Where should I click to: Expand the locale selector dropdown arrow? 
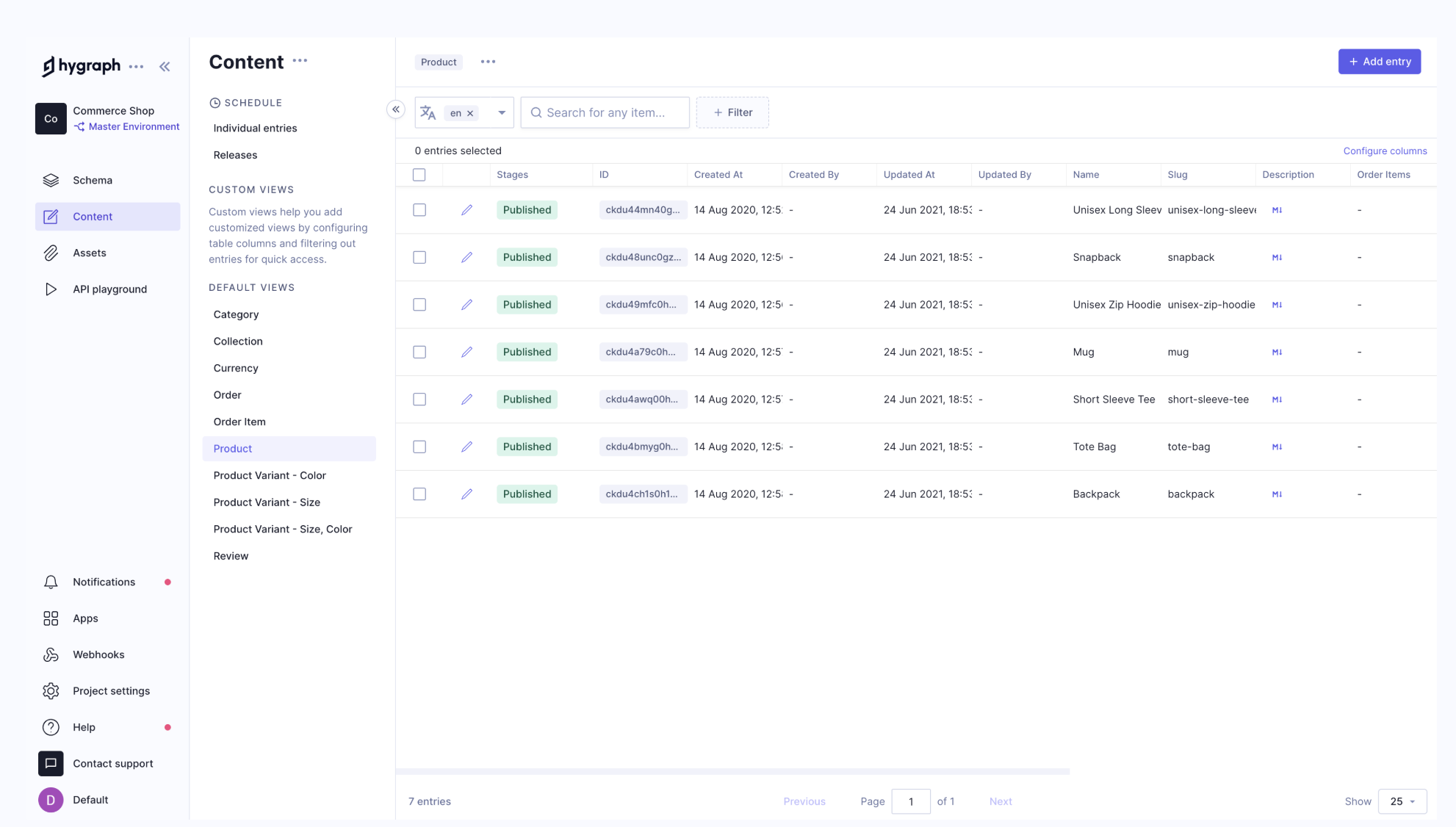click(502, 113)
